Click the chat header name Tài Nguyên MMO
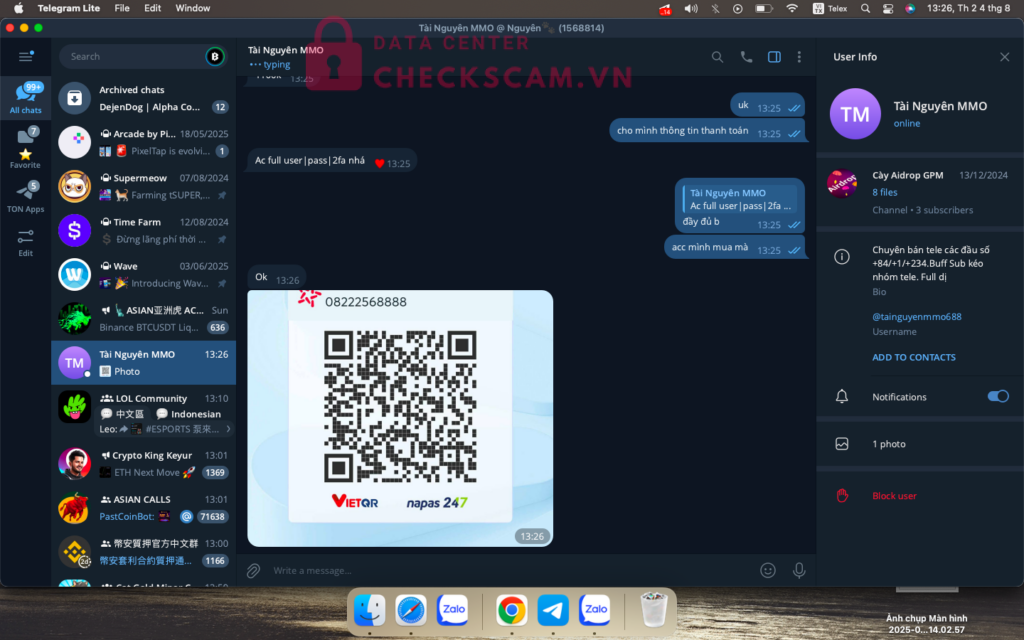Screen dimensions: 1024x640 285,50
